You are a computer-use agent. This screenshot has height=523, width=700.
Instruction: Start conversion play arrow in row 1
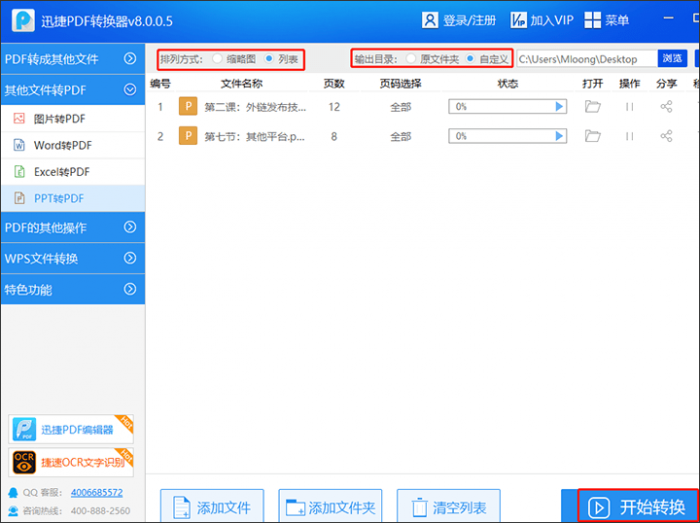(558, 107)
